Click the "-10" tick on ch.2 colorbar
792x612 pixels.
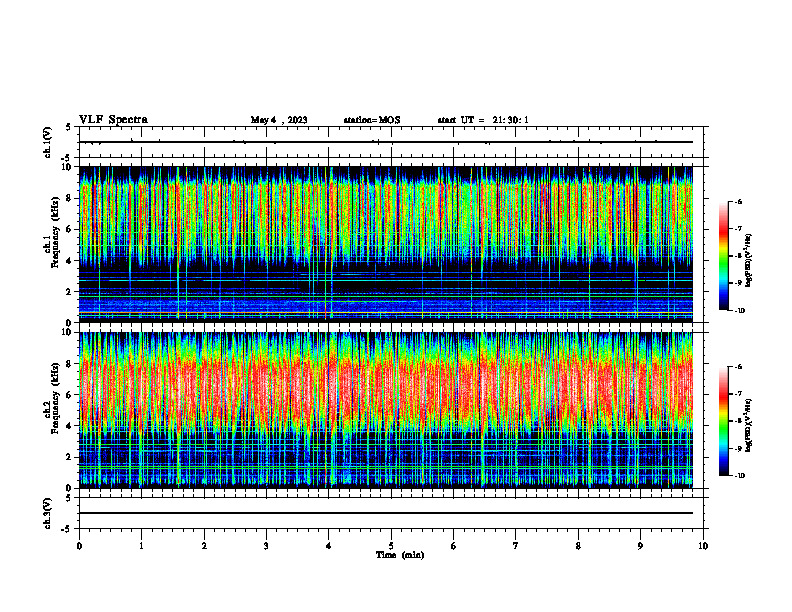(740, 476)
